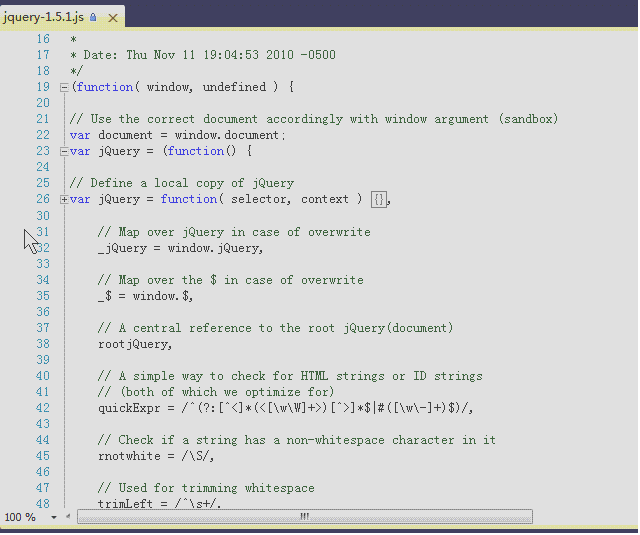The height and width of the screenshot is (535, 640).
Task: Click 'window.document' on line 22
Action: pyautogui.click(x=227, y=135)
